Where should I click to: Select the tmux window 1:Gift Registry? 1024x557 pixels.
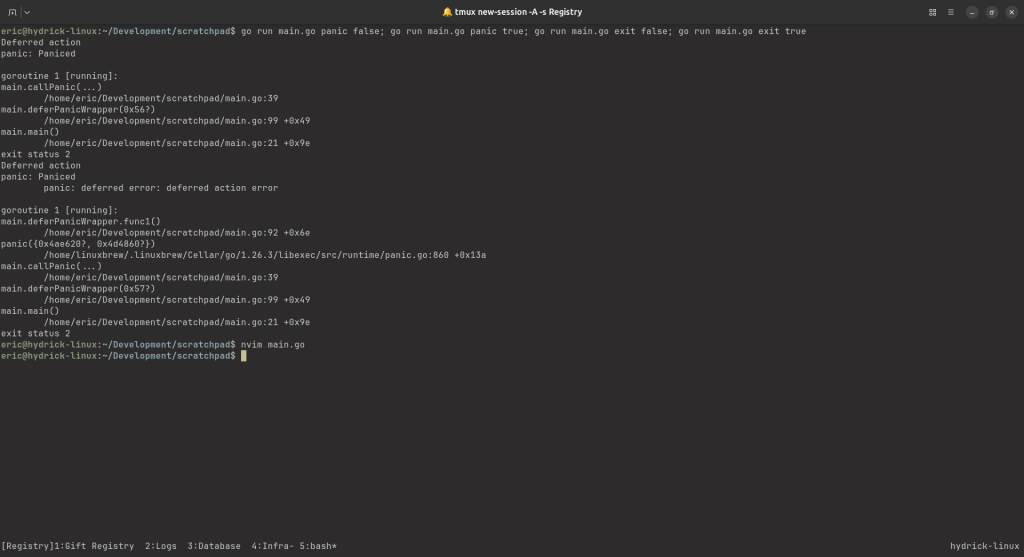(94, 546)
